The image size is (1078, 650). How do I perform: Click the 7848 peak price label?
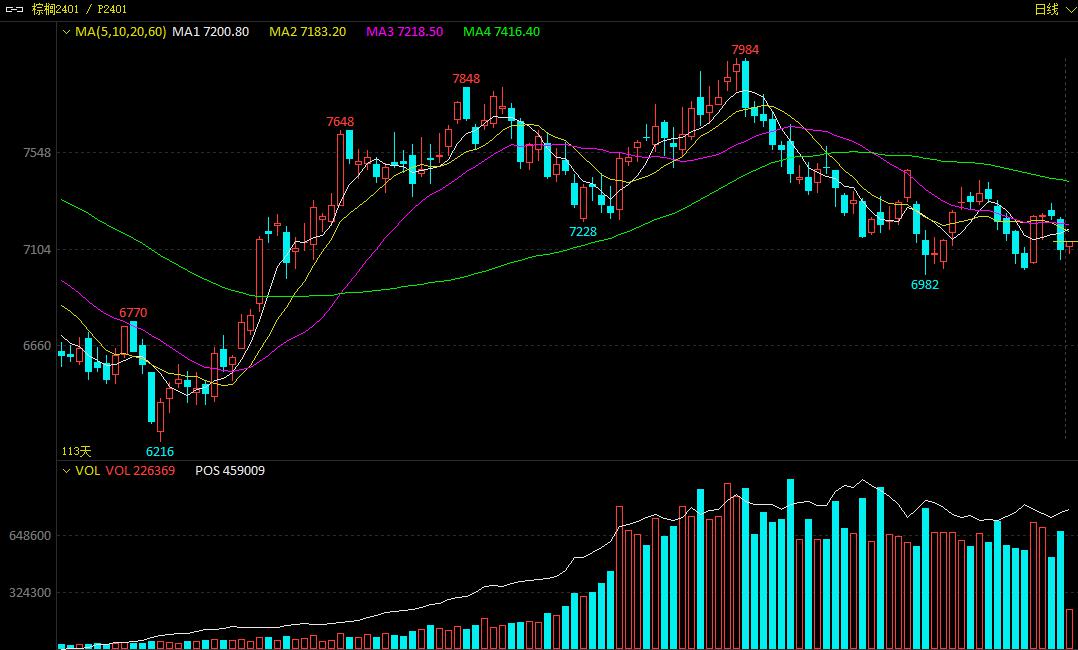(x=466, y=78)
